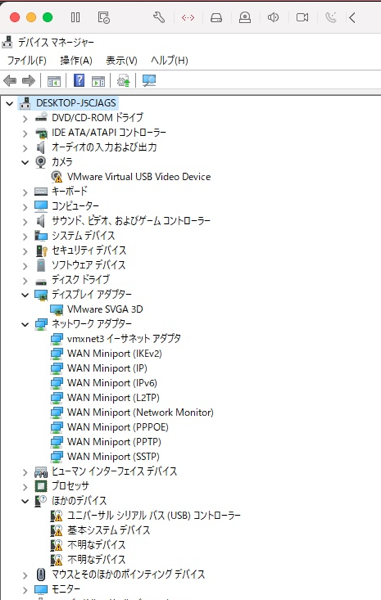Click the ネットワーク アダプター category icon
This screenshot has width=381, height=600.
41,324
